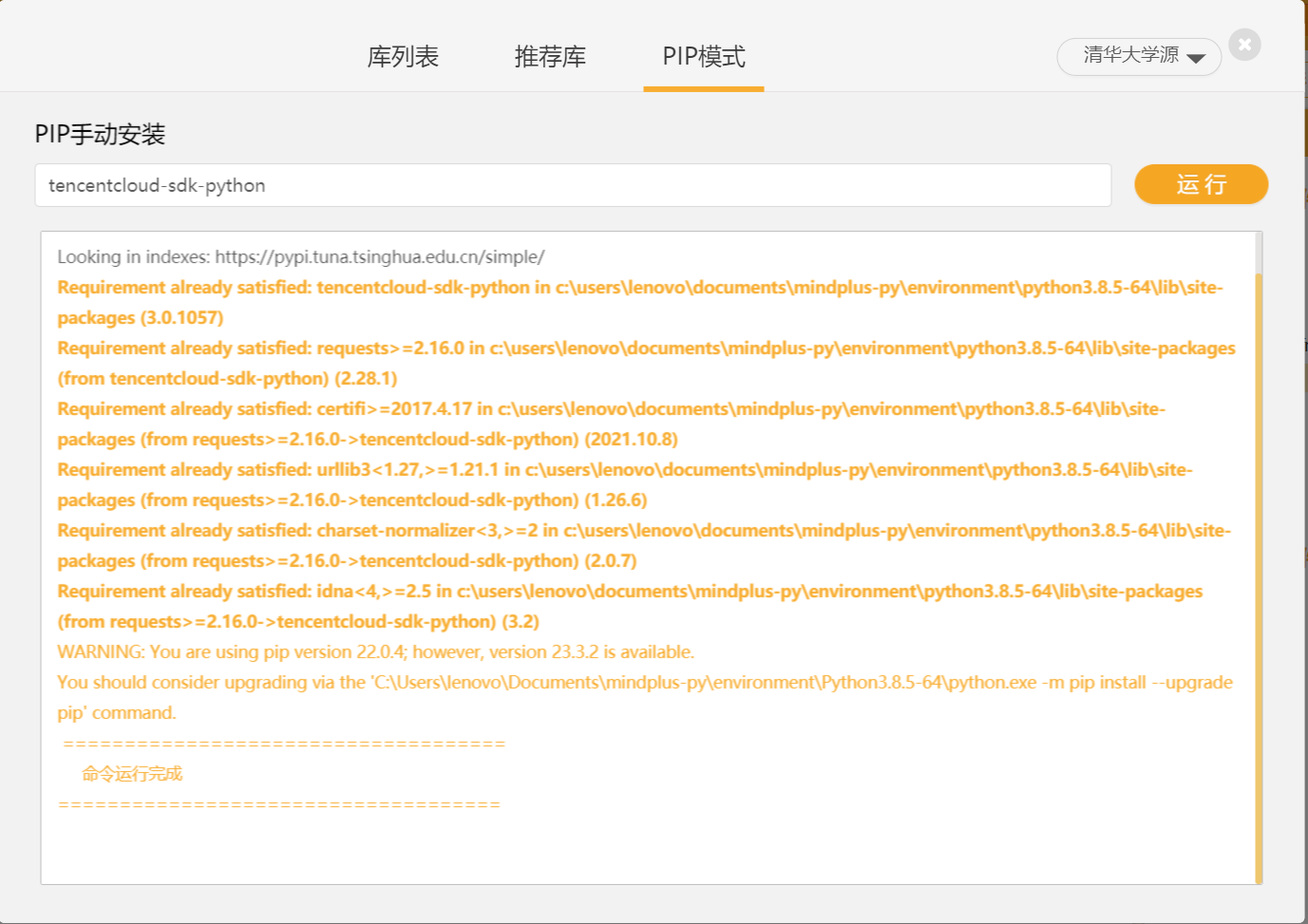Click the PIP手动安装 heading
1308x924 pixels.
click(x=101, y=134)
